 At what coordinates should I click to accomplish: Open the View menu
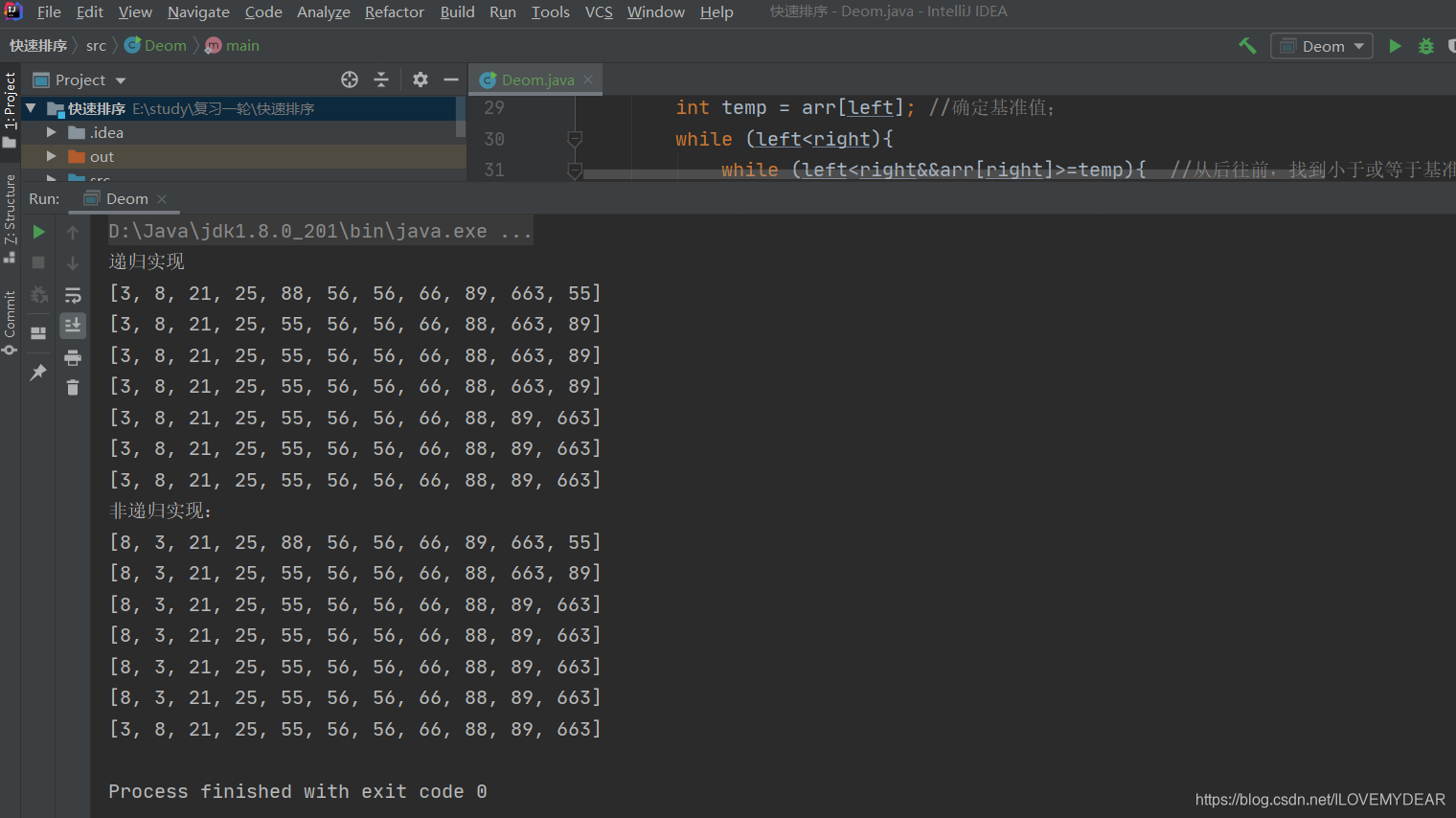click(x=135, y=11)
